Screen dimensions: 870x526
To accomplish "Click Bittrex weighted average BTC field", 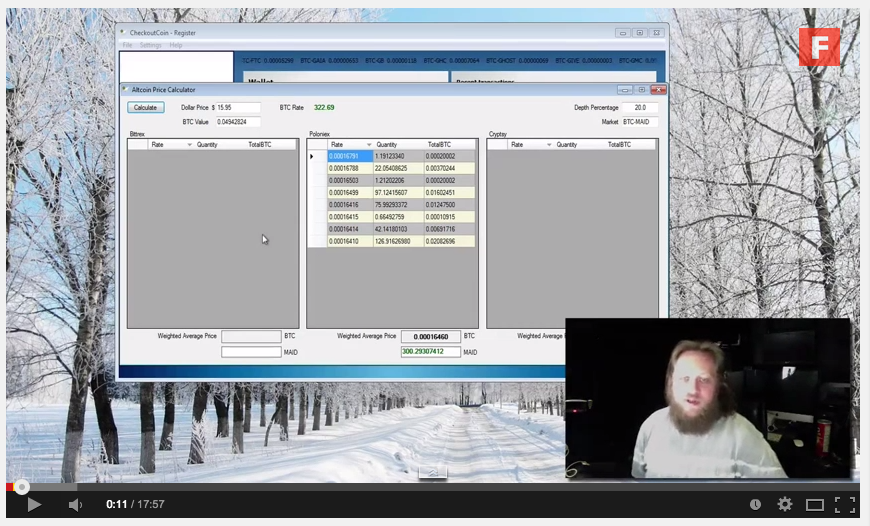I will pos(251,336).
